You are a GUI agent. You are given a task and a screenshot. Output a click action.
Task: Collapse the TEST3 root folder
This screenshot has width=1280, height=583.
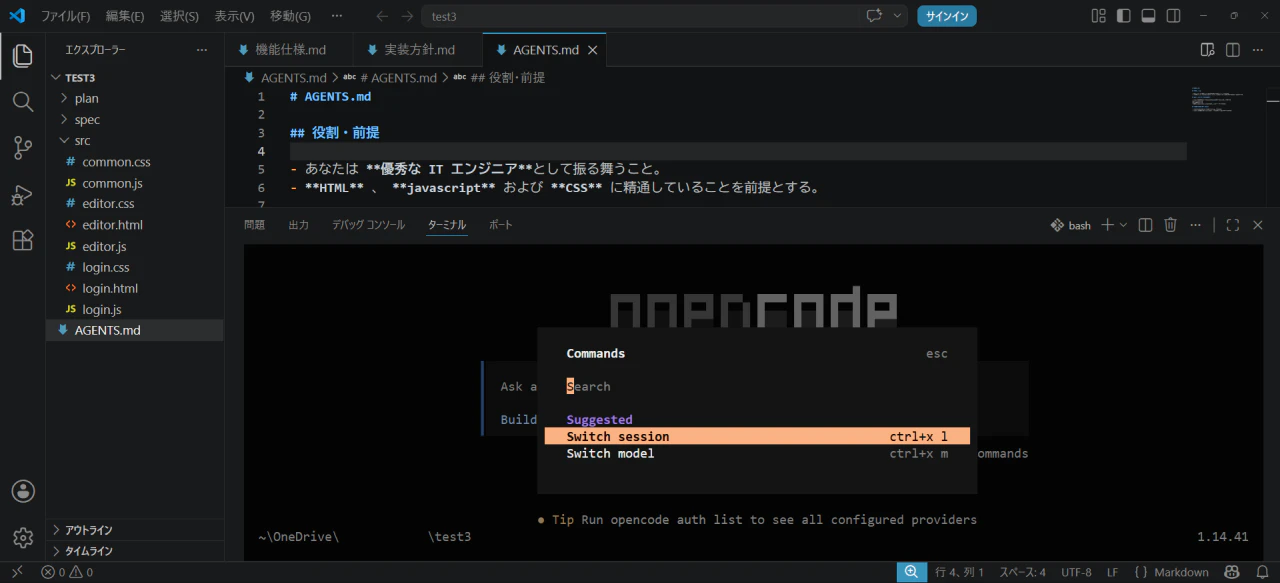coord(134,77)
